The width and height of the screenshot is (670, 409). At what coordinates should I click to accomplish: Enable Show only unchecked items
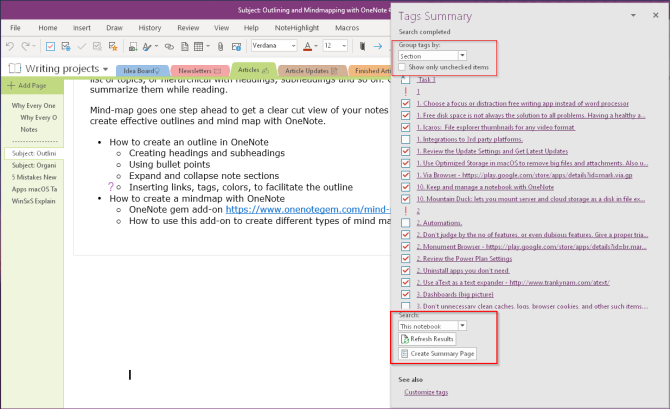click(x=402, y=67)
